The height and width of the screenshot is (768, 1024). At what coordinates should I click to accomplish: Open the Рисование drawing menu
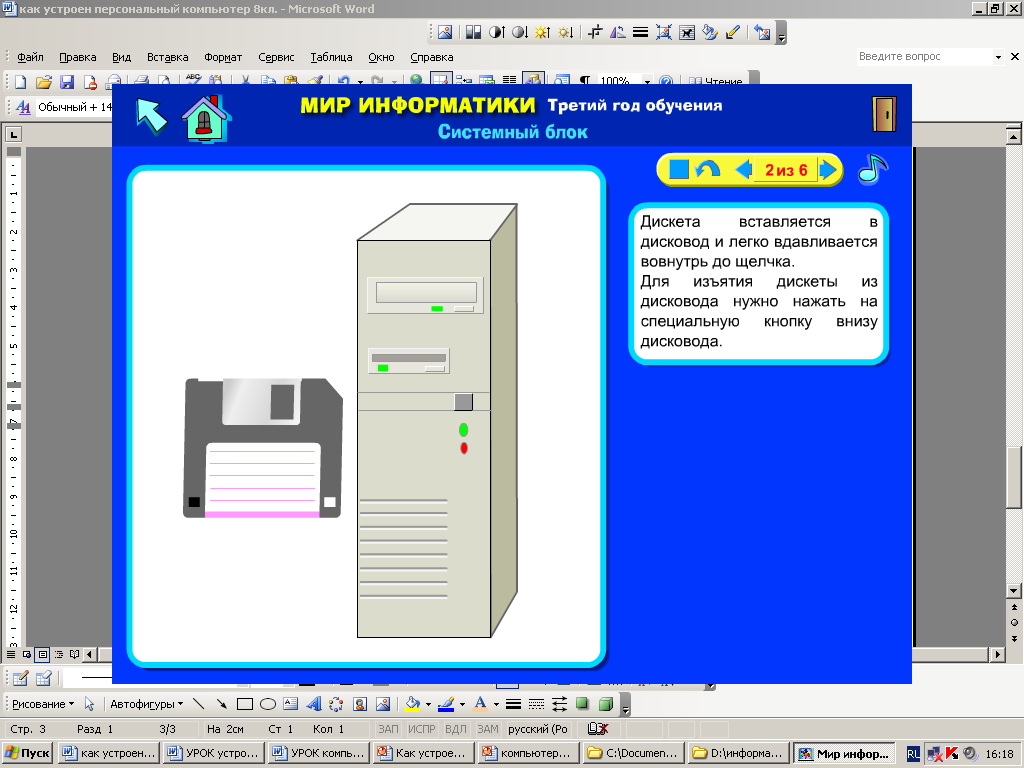click(x=43, y=704)
